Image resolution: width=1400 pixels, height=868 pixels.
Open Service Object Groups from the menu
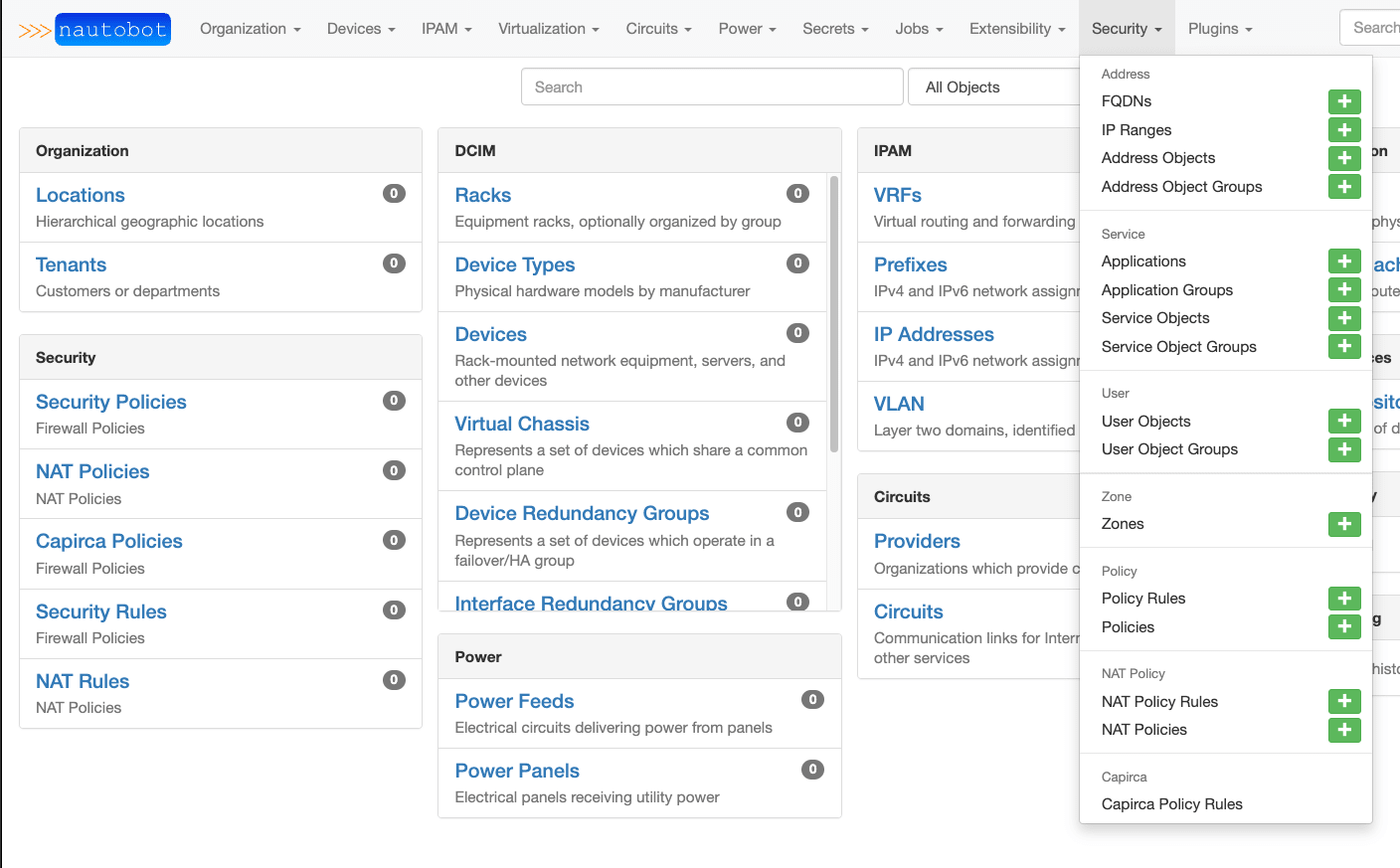(x=1178, y=347)
